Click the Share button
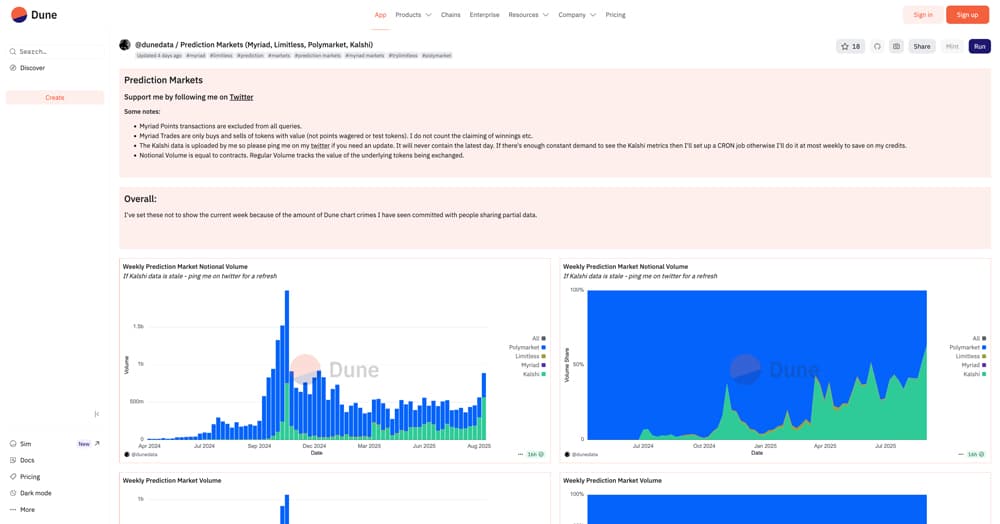1000x524 pixels. [922, 47]
